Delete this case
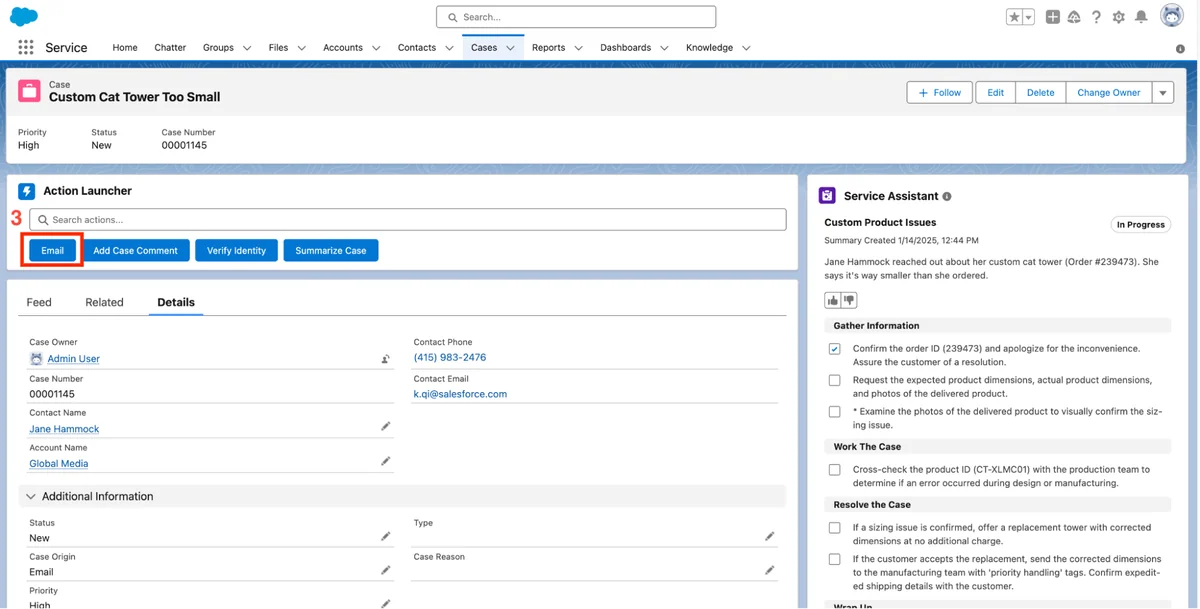Image resolution: width=1200 pixels, height=609 pixels. click(1040, 92)
